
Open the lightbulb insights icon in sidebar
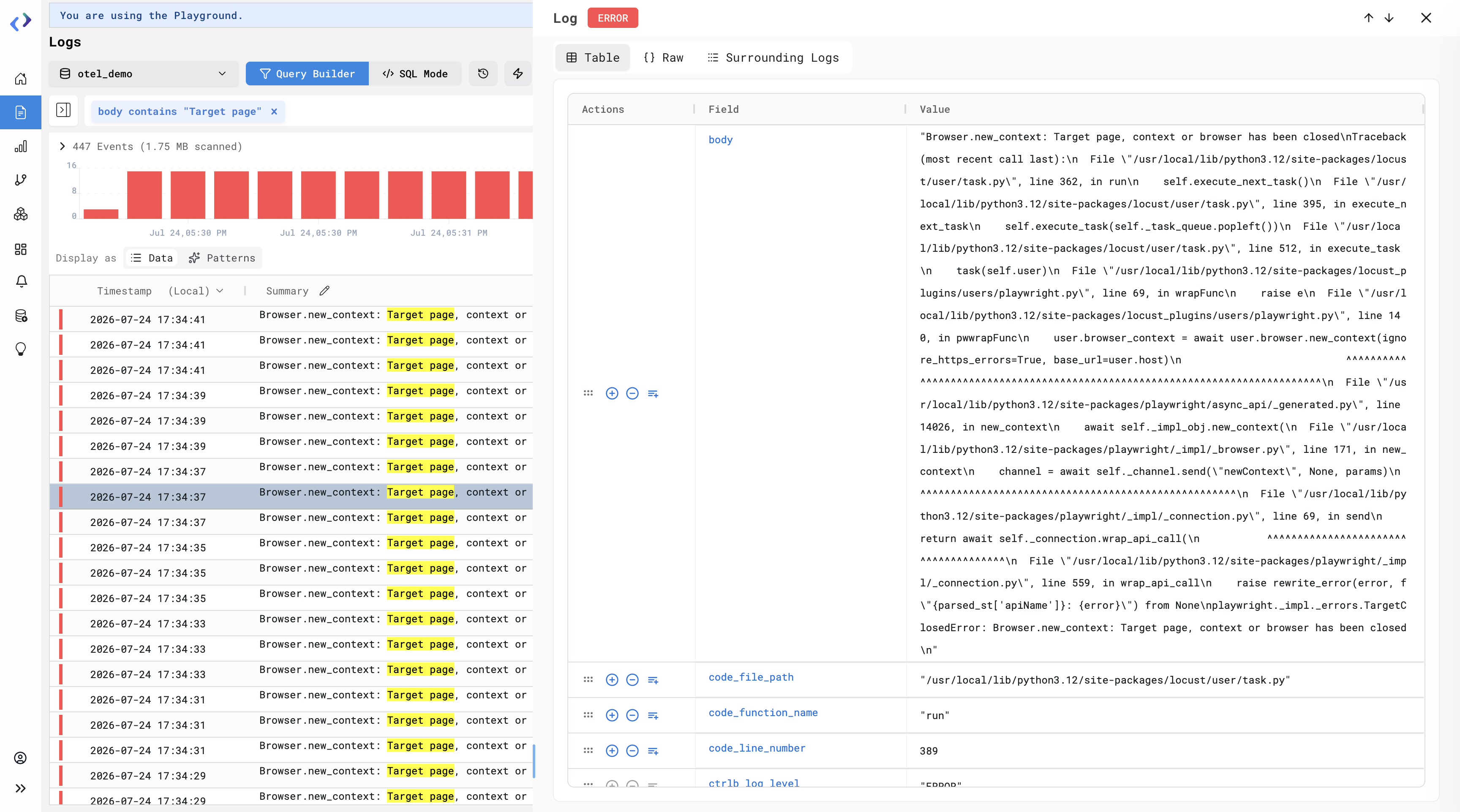pos(20,349)
